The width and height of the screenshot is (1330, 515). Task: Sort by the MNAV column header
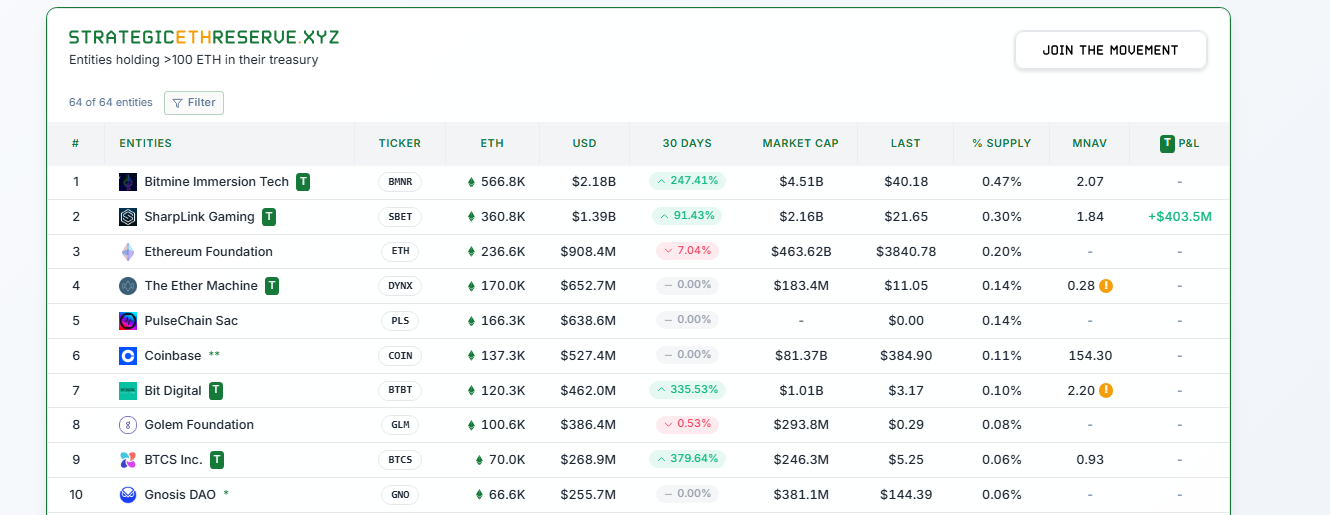(1090, 144)
